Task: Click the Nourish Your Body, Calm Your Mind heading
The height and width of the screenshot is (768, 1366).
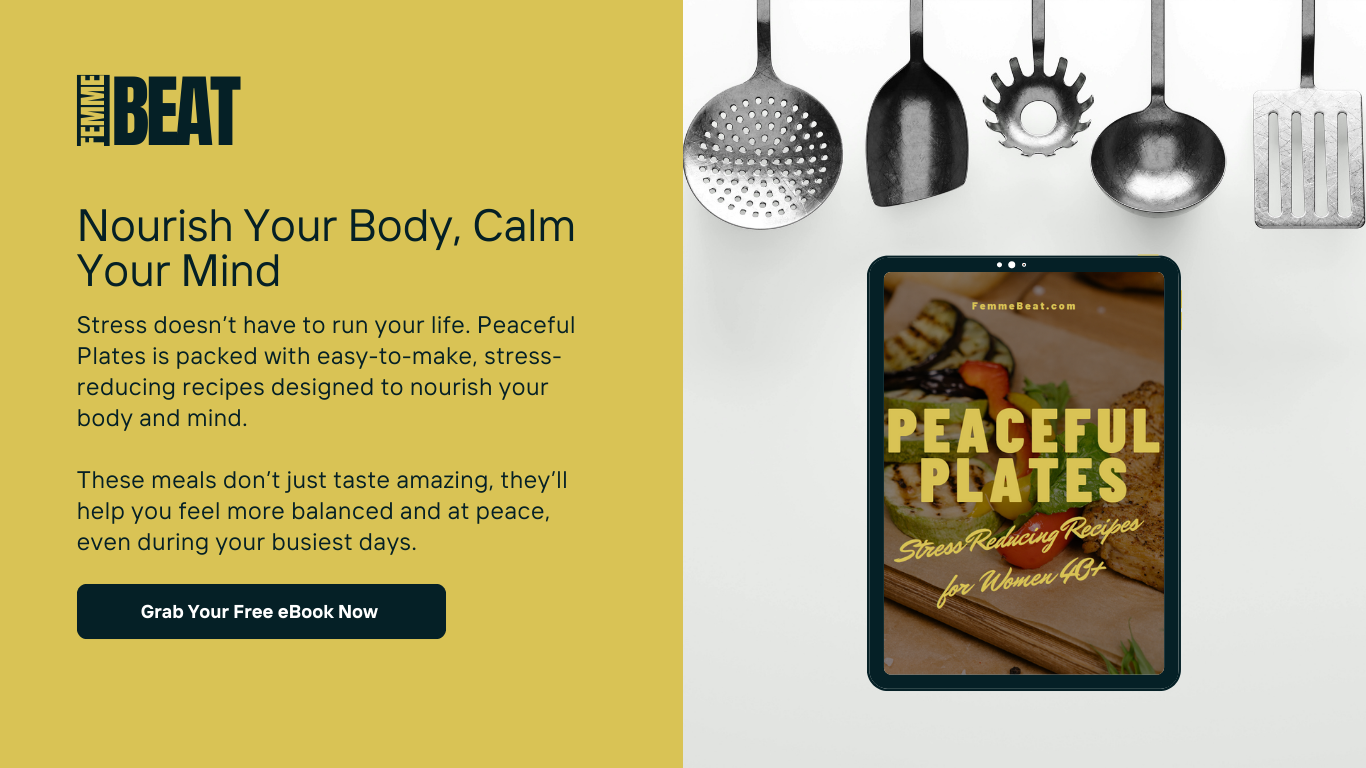Action: click(326, 248)
